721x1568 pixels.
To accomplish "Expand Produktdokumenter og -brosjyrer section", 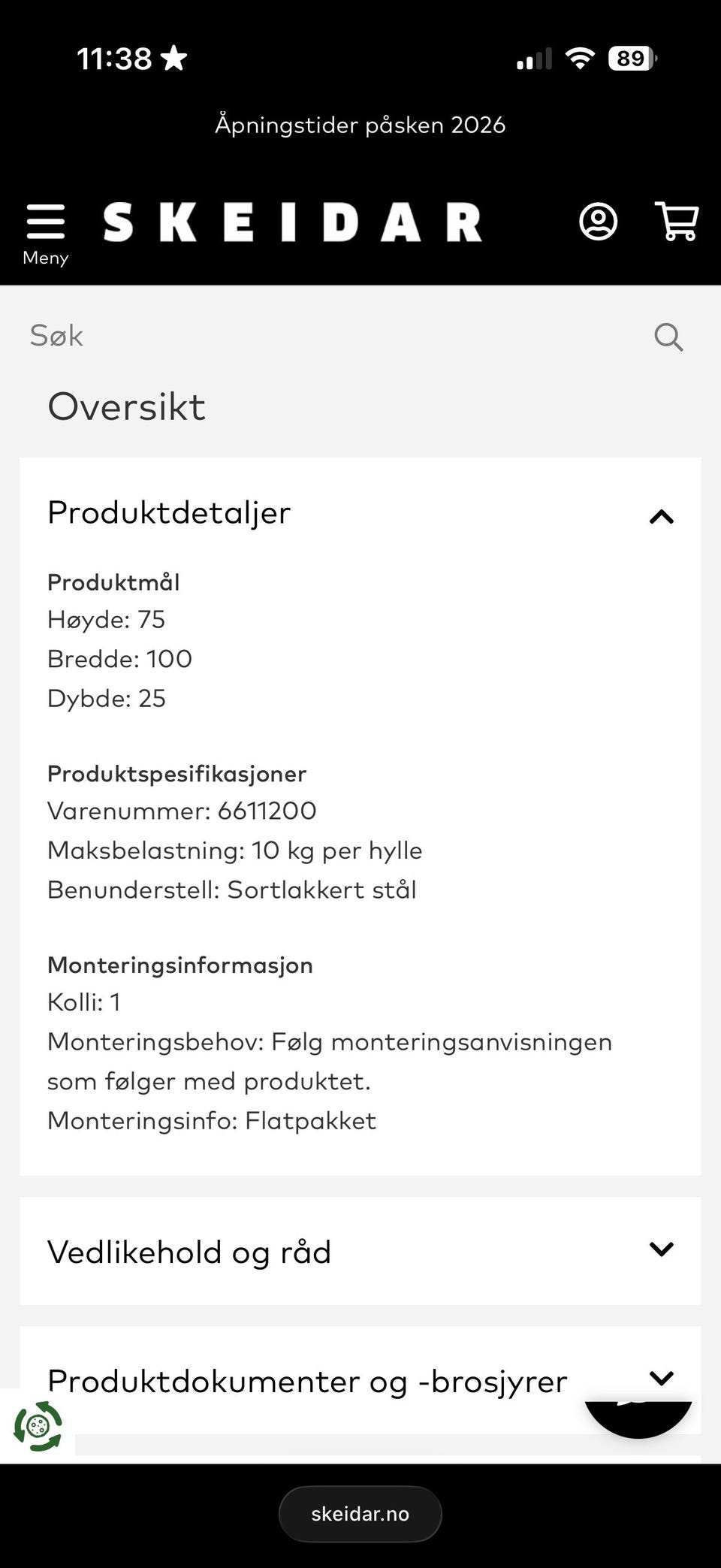I will coord(661,1376).
